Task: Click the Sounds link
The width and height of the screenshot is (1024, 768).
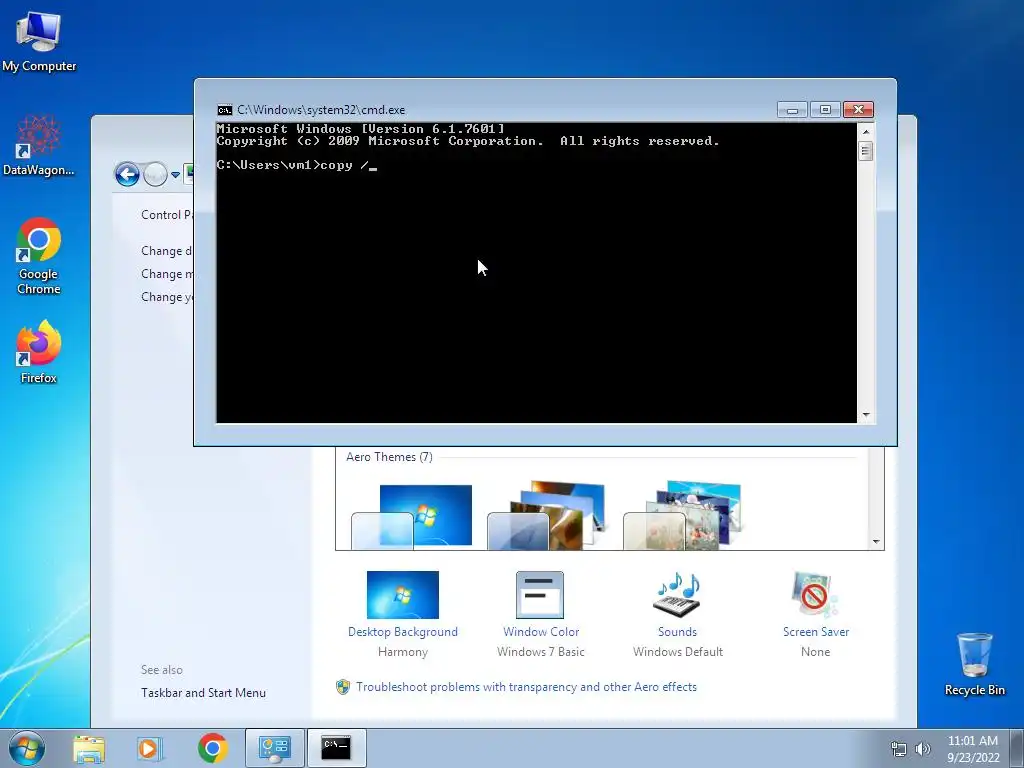Action: point(677,632)
